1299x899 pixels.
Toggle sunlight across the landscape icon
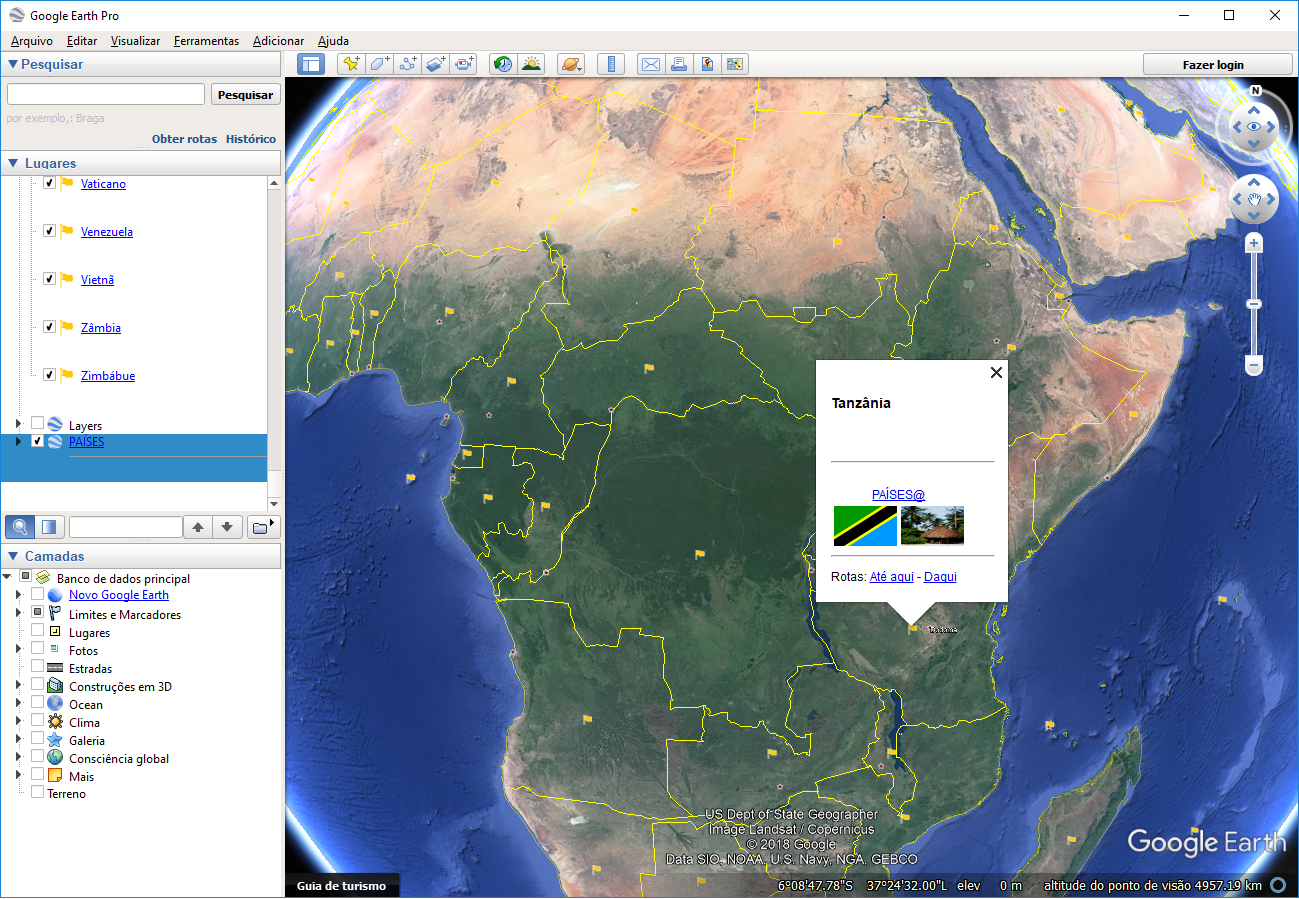(531, 65)
